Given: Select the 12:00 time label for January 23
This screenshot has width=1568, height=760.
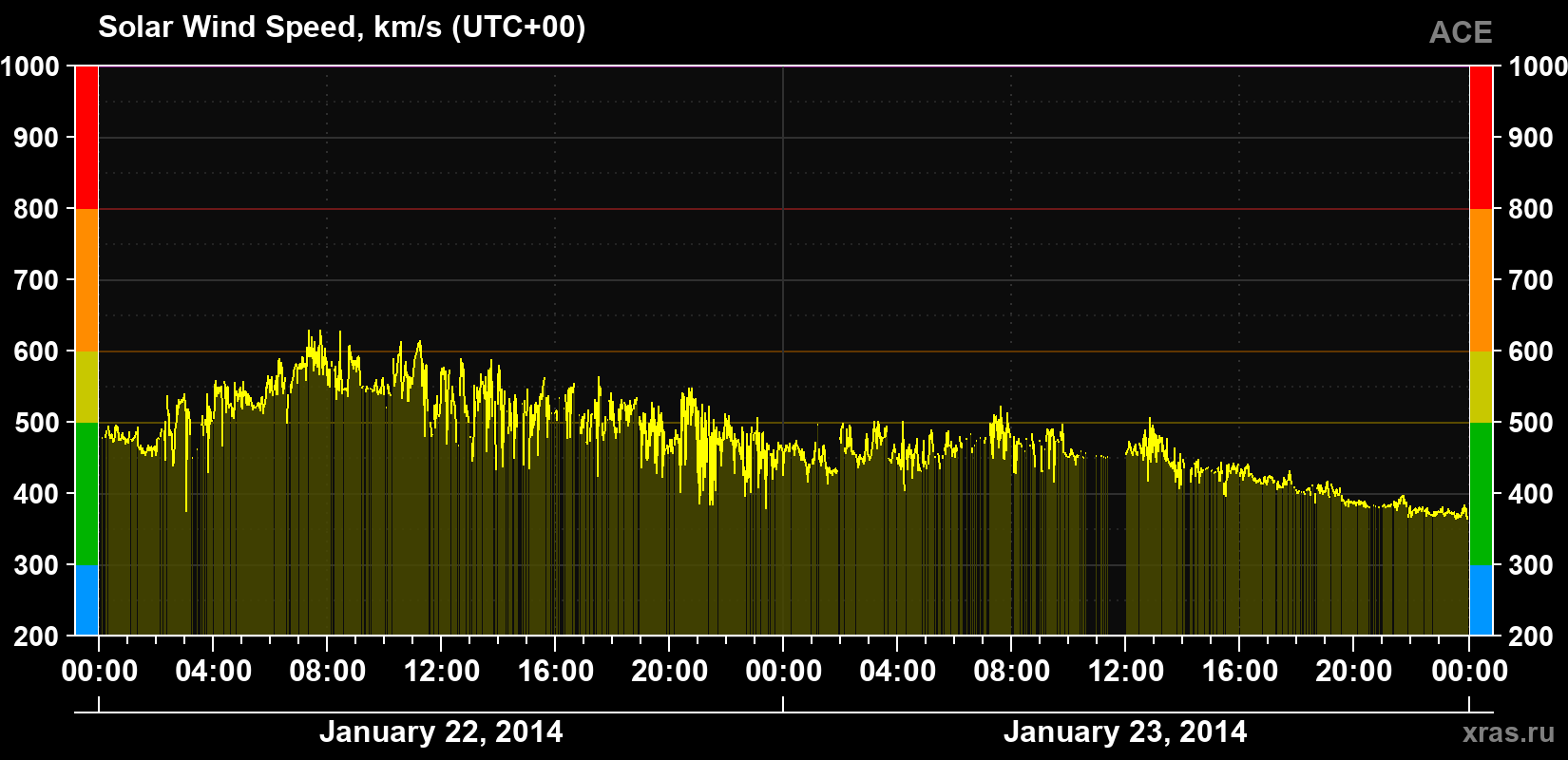Looking at the screenshot, I should (1126, 672).
